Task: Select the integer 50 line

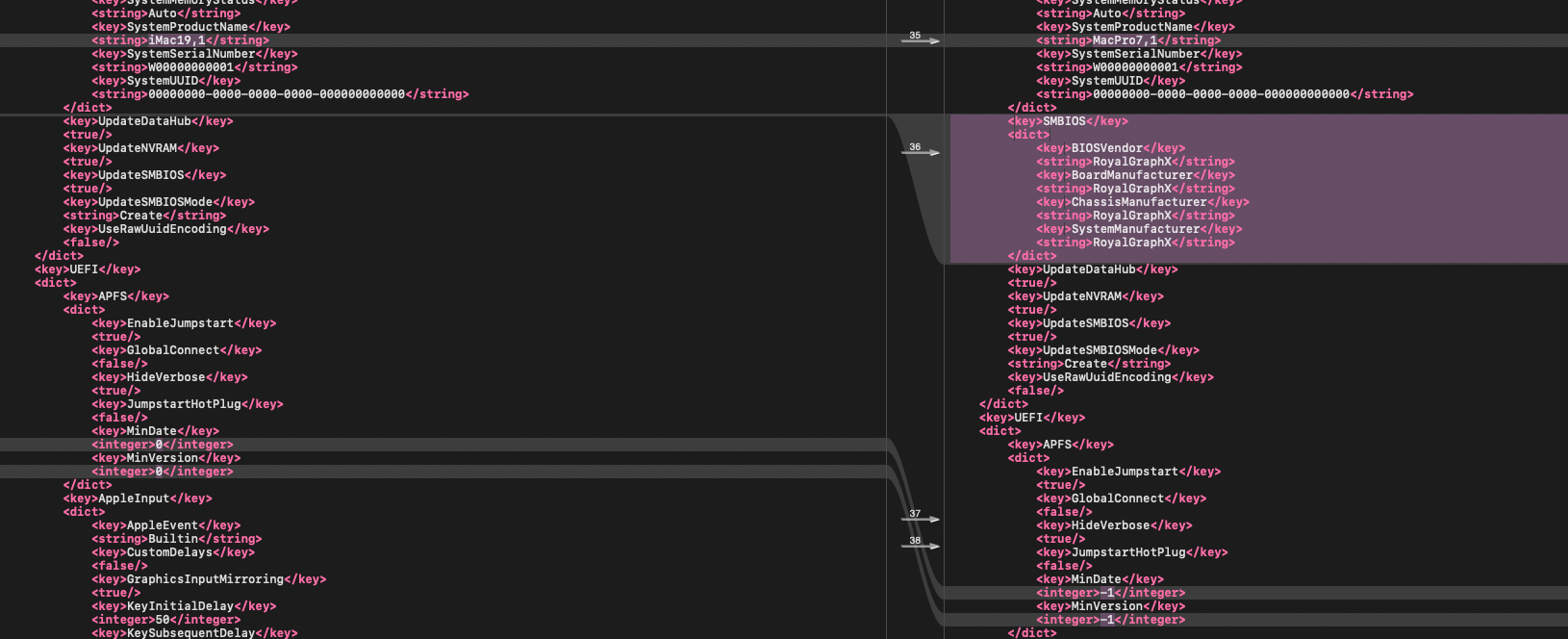Action: tap(166, 620)
